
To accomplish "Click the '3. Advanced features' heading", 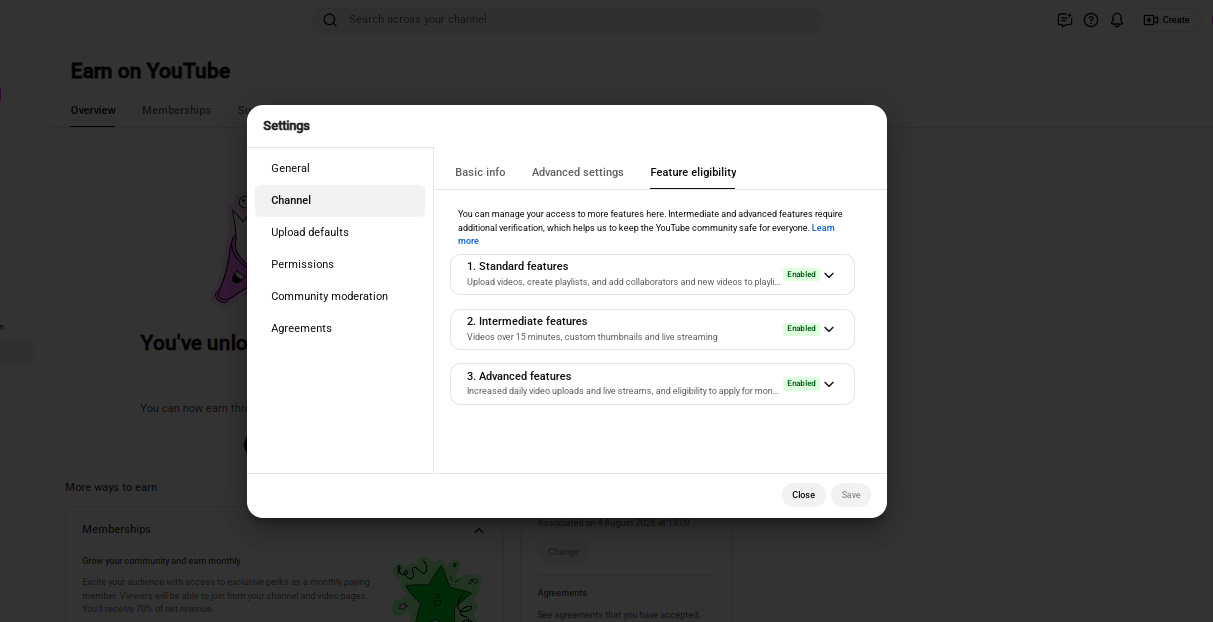I will tap(519, 376).
